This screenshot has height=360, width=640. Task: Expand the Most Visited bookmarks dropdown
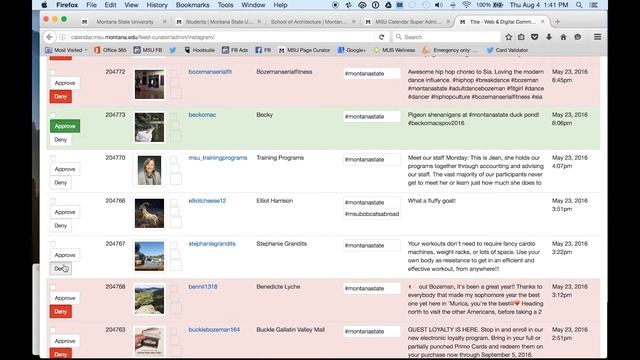(x=66, y=50)
